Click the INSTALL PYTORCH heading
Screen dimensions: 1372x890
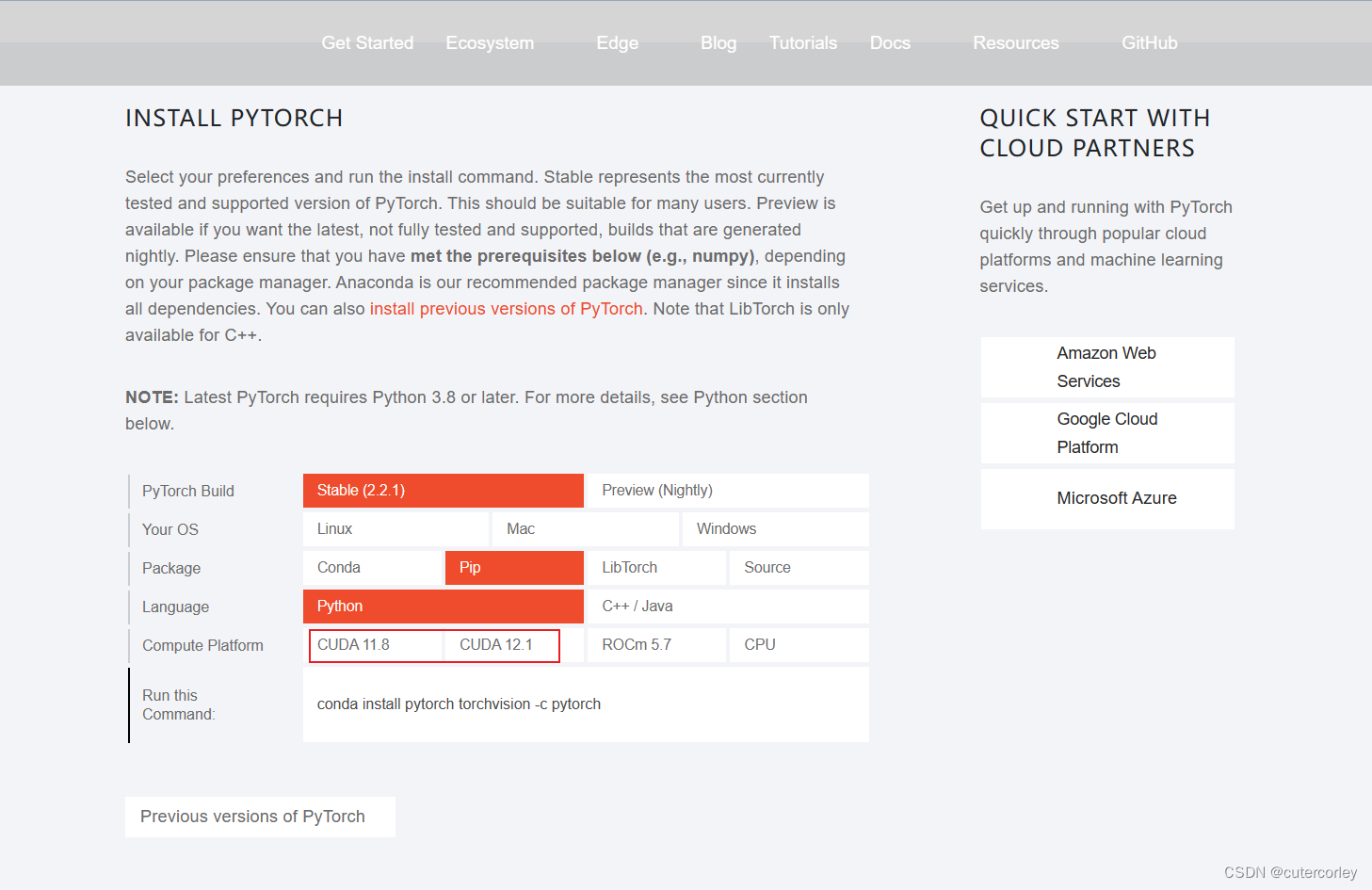[x=234, y=118]
